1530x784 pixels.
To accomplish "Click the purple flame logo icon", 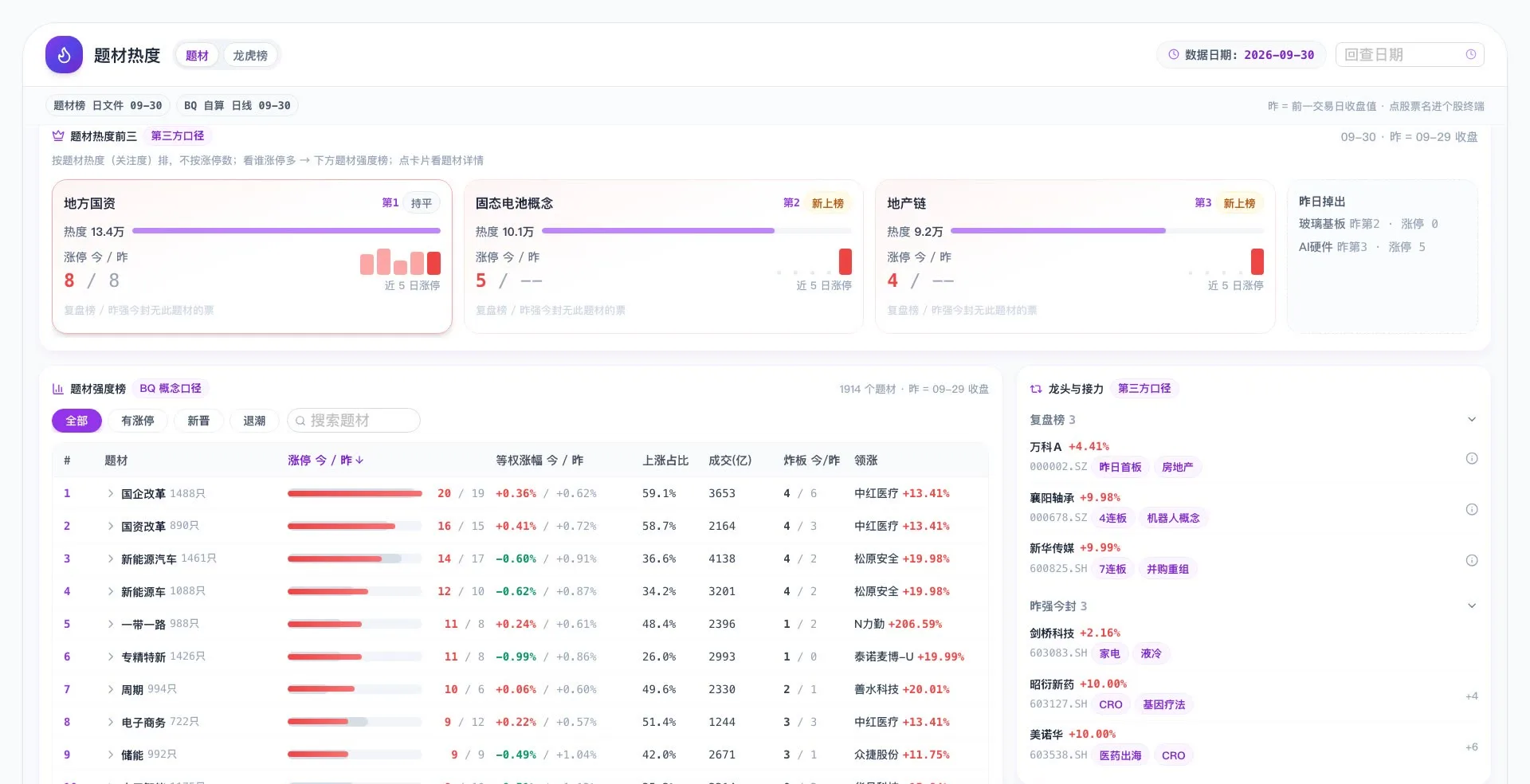I will tap(64, 55).
